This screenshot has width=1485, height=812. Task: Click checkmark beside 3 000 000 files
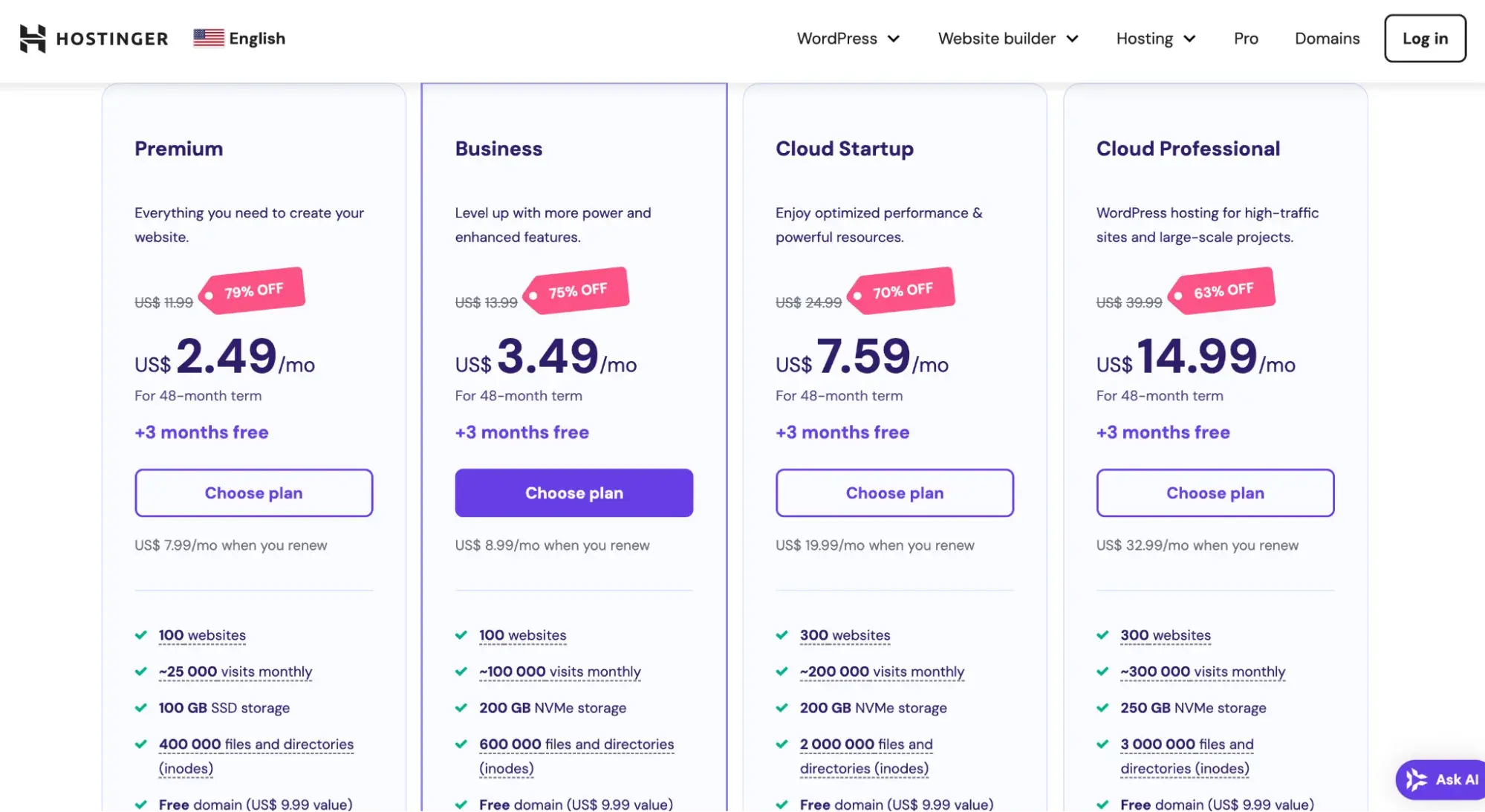click(x=1103, y=744)
